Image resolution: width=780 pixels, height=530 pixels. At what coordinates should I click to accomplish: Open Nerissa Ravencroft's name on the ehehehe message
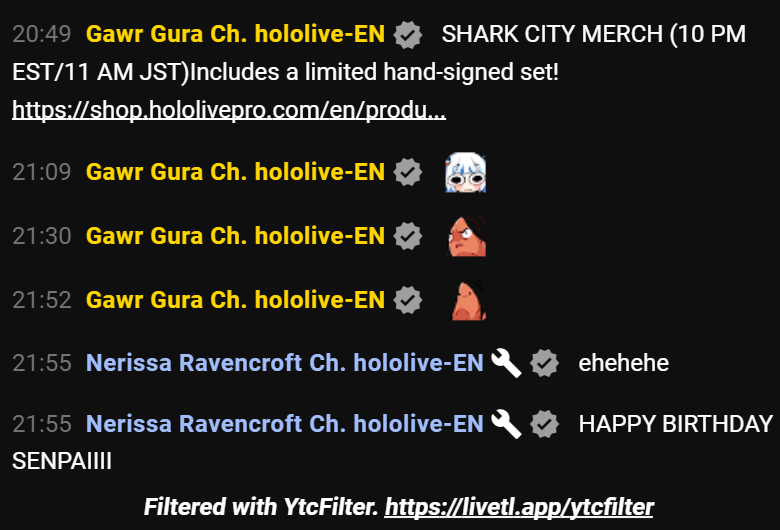click(285, 363)
